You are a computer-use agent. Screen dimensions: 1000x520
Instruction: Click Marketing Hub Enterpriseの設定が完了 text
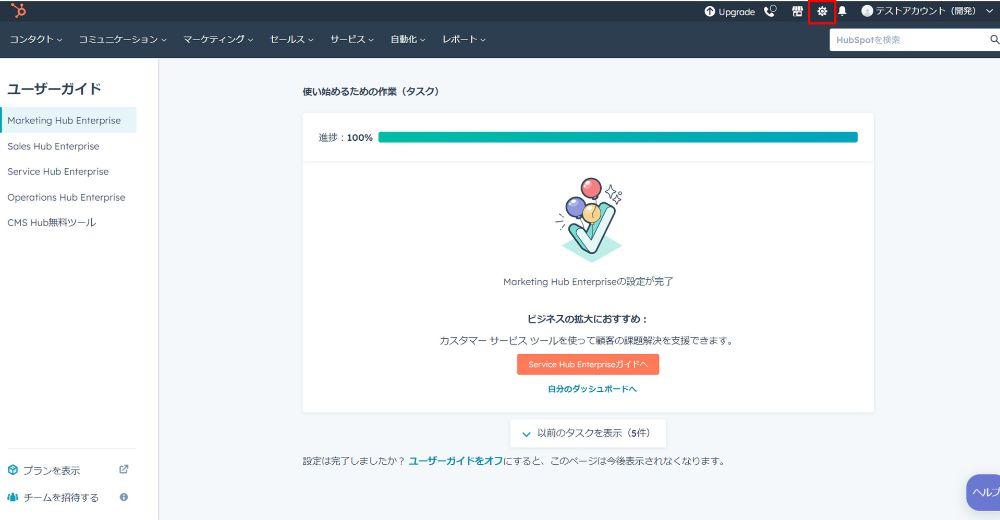pos(588,281)
